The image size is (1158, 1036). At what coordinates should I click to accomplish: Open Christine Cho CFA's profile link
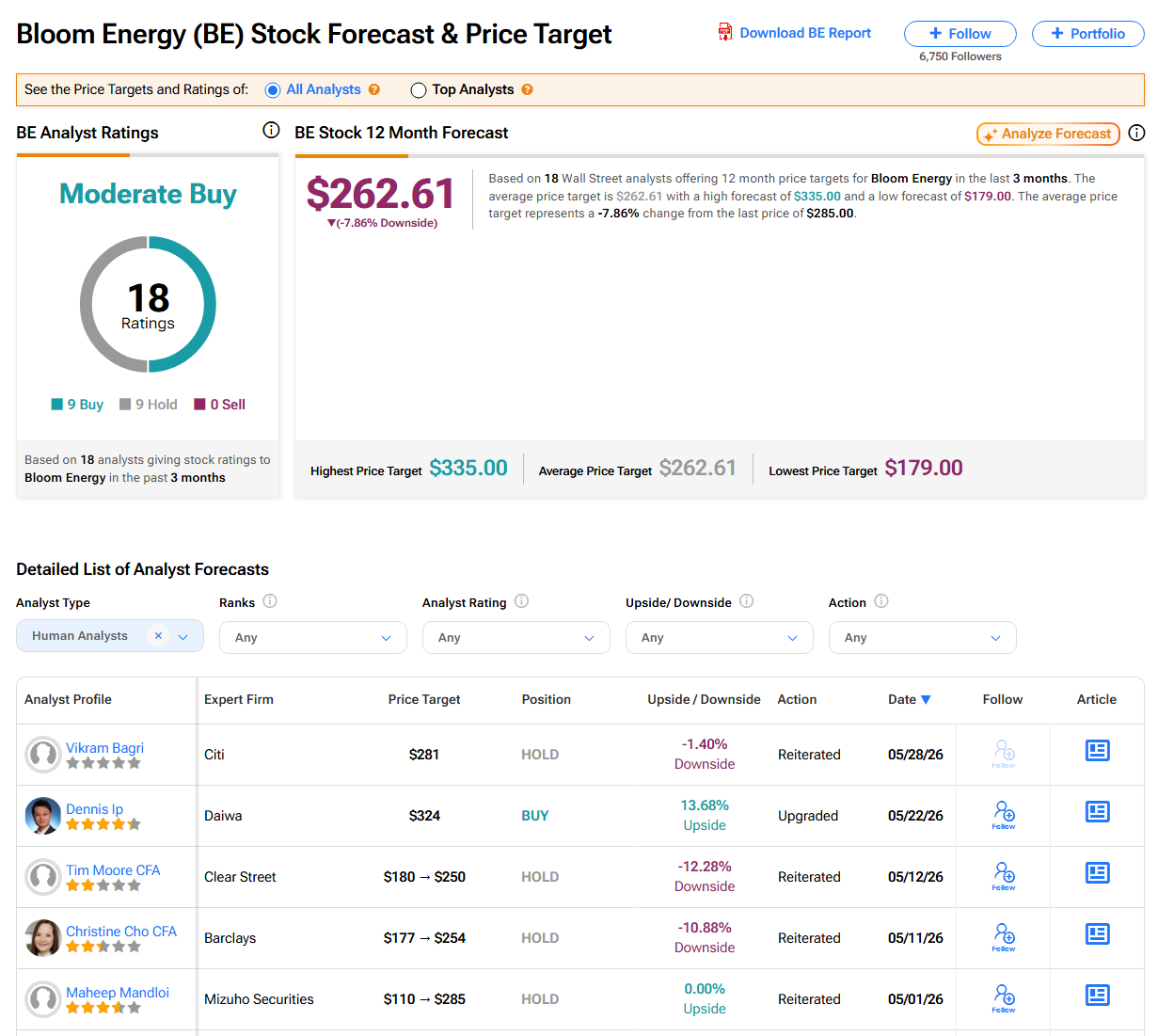pyautogui.click(x=121, y=932)
